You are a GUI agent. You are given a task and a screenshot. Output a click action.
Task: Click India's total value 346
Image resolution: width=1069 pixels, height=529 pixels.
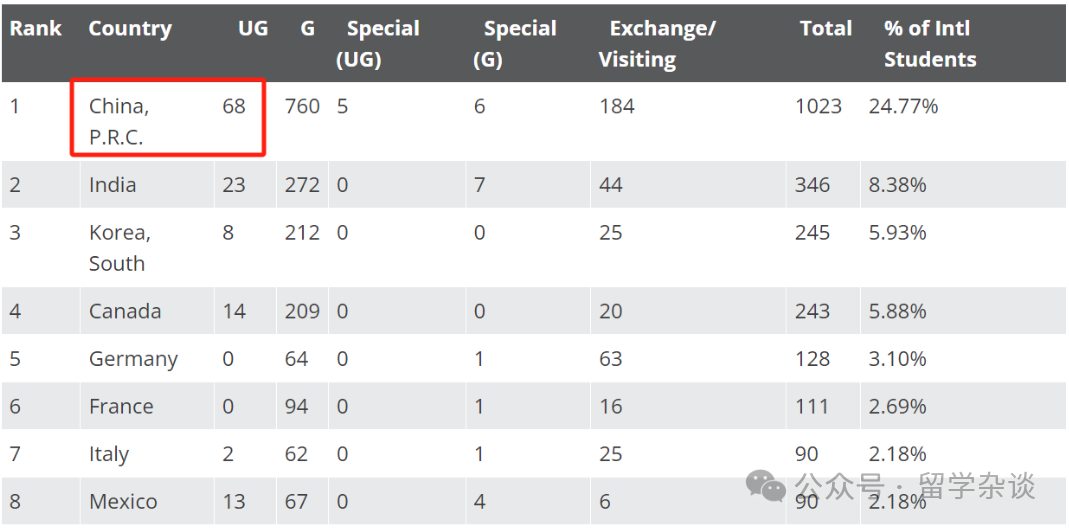(812, 185)
